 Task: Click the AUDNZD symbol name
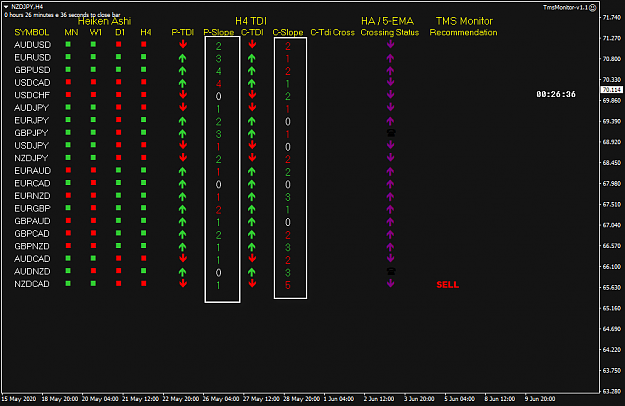32,271
